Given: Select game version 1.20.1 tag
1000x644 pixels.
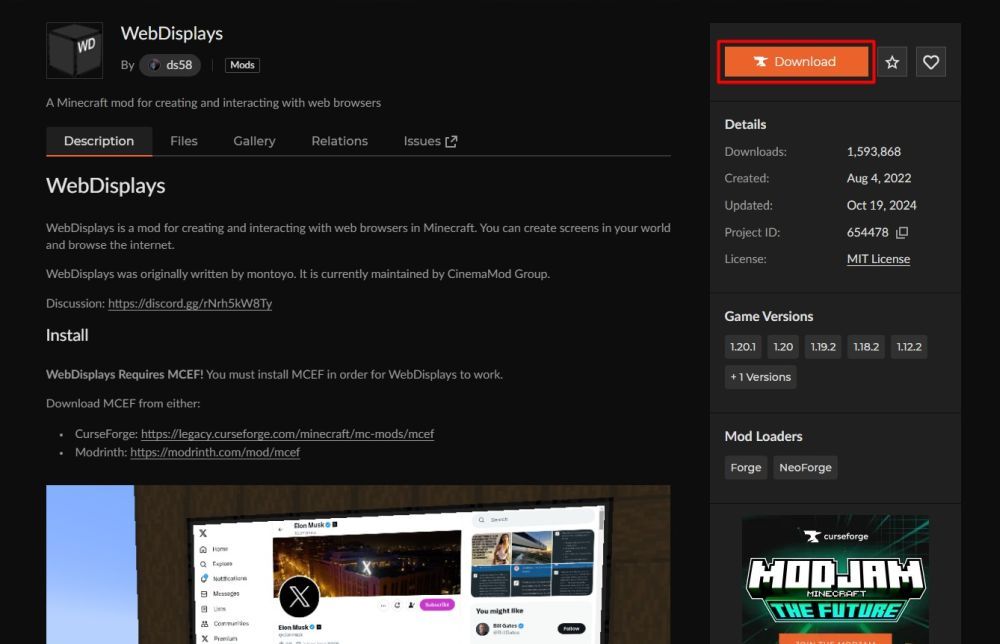Looking at the screenshot, I should (x=744, y=347).
